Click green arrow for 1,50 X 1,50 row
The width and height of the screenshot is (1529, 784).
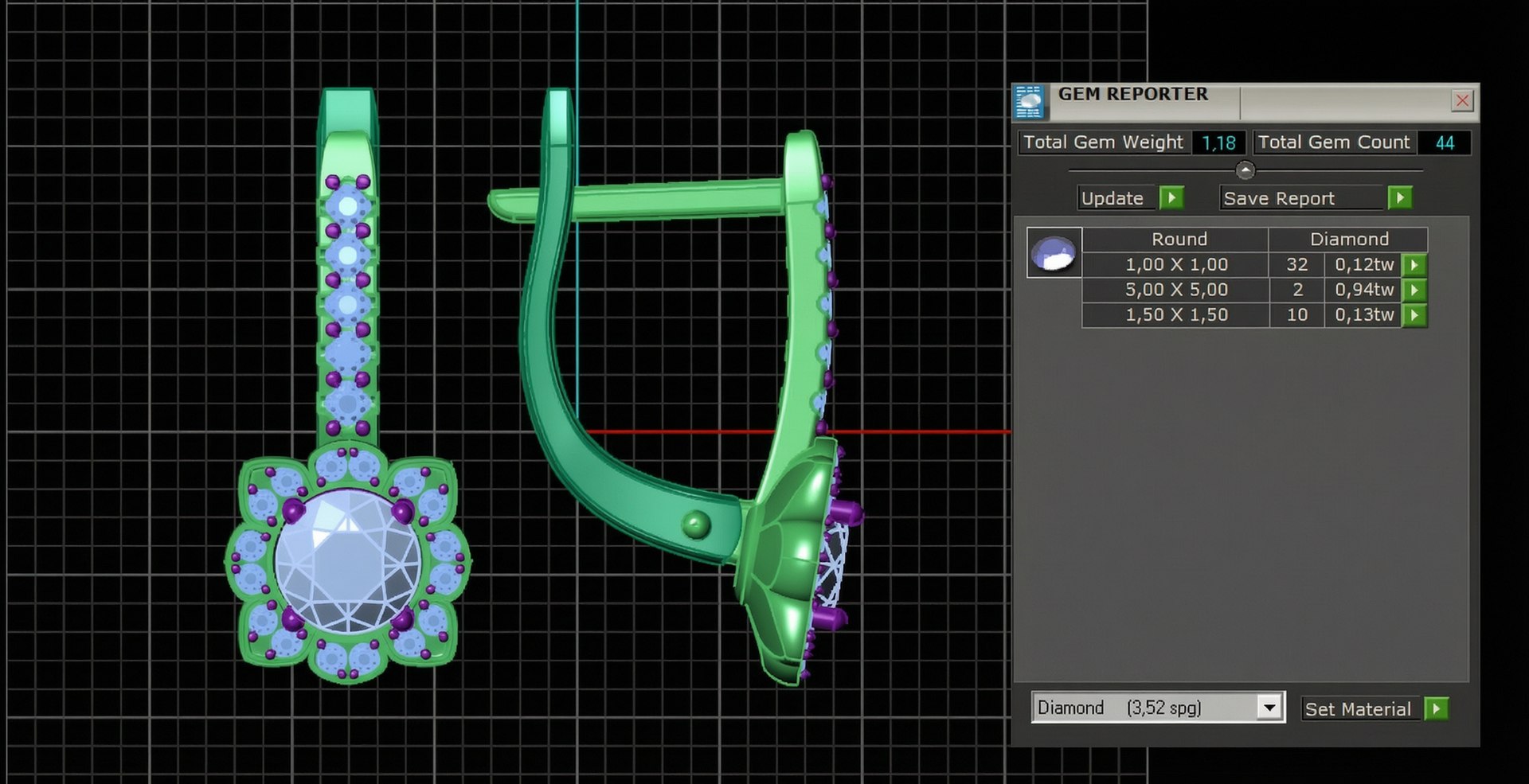1414,315
